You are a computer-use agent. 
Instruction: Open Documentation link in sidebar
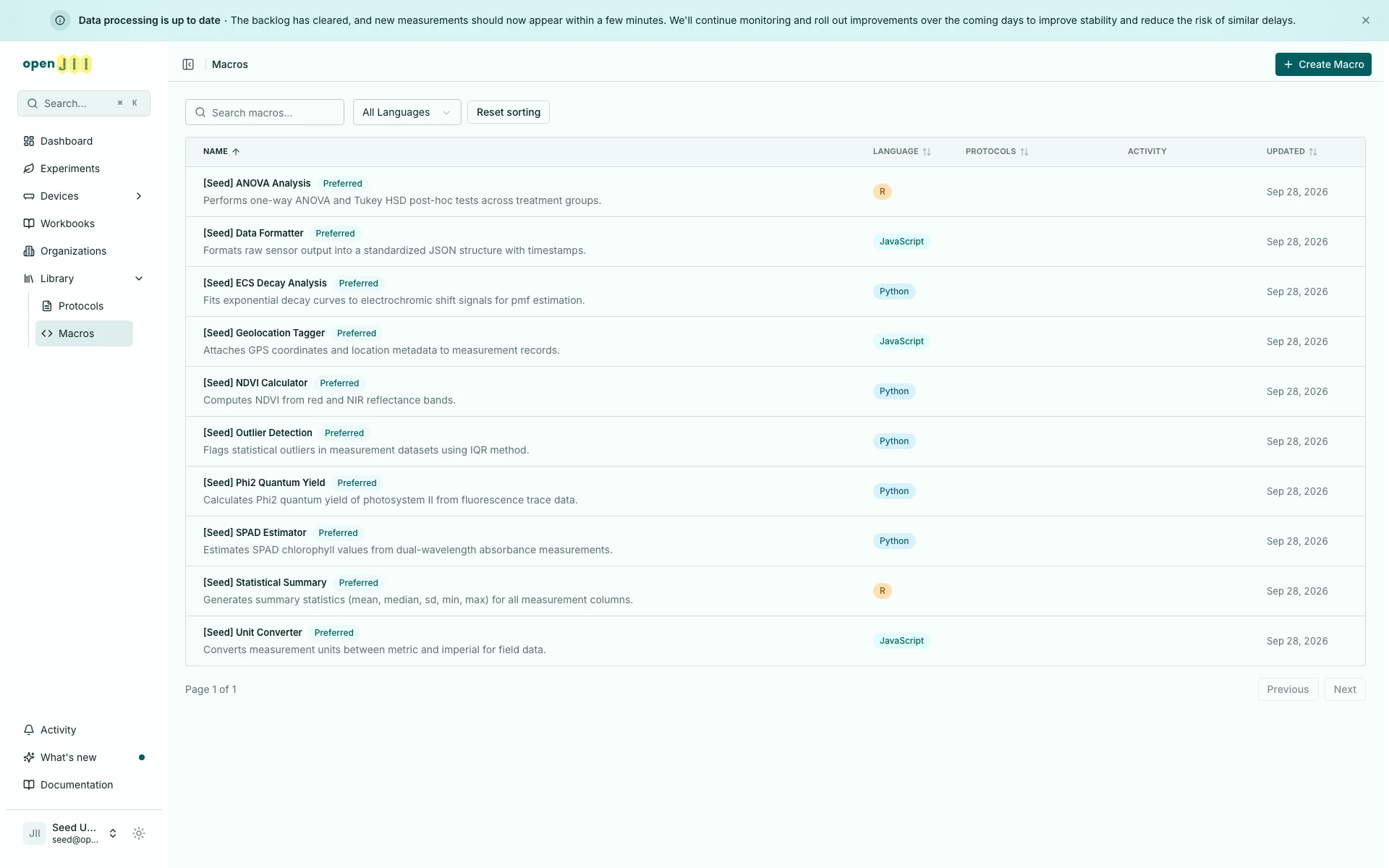pos(84,785)
